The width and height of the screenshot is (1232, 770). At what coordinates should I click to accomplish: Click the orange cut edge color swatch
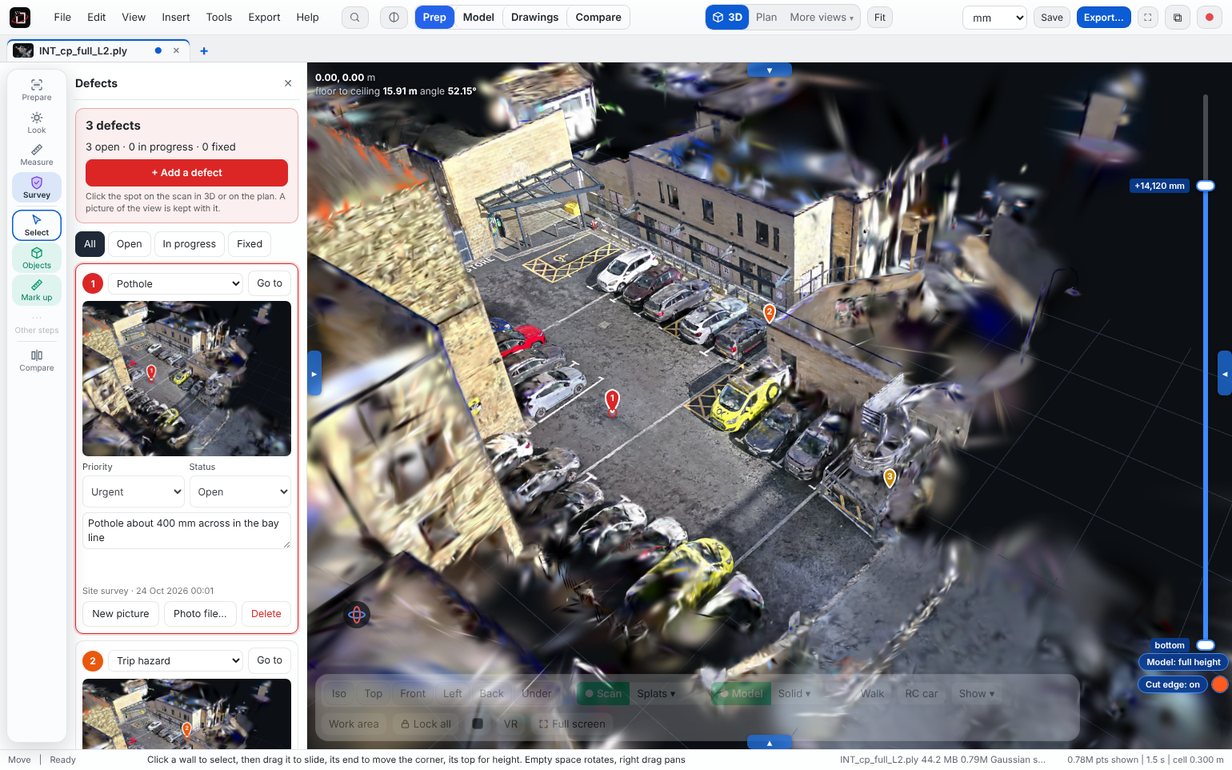[1220, 685]
